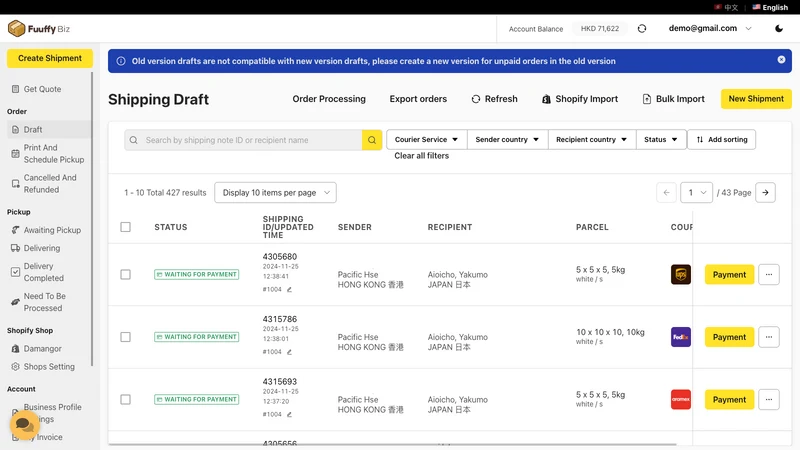Go to previous page arrow
The width and height of the screenshot is (800, 450).
[666, 192]
